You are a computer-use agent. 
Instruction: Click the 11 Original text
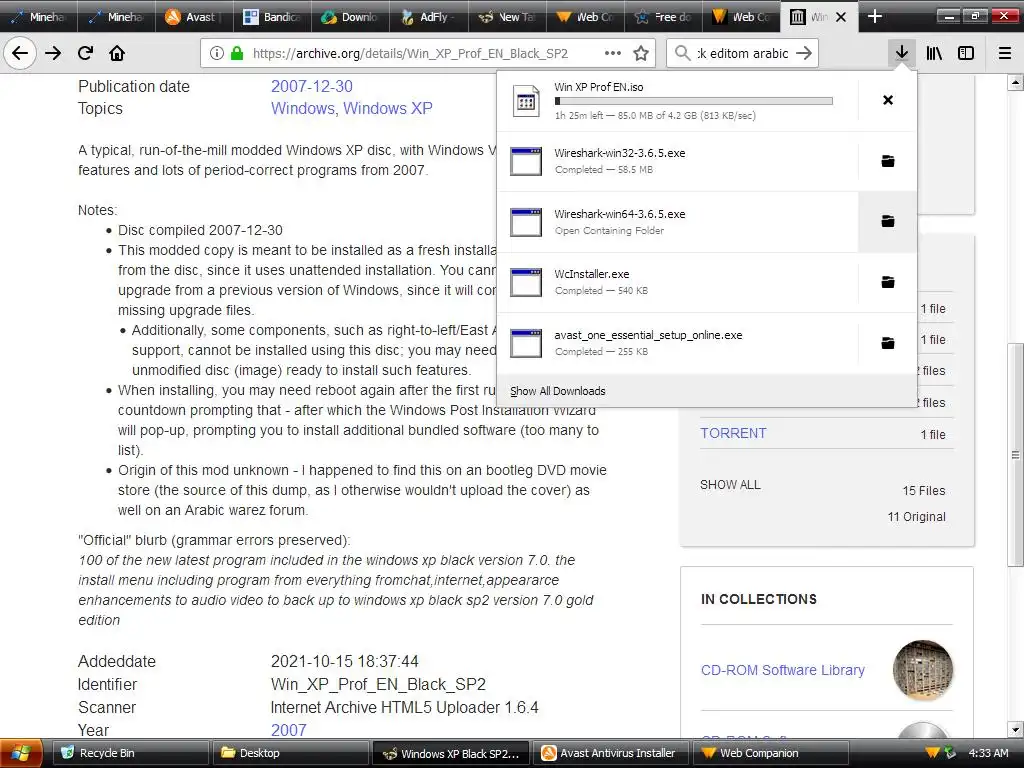coord(916,517)
